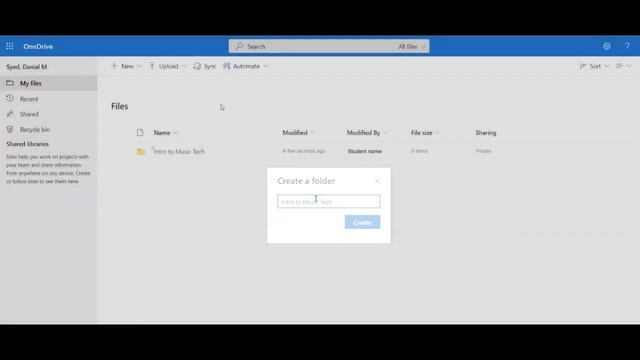The height and width of the screenshot is (360, 640).
Task: Click the Create button in dialog
Action: (x=362, y=222)
